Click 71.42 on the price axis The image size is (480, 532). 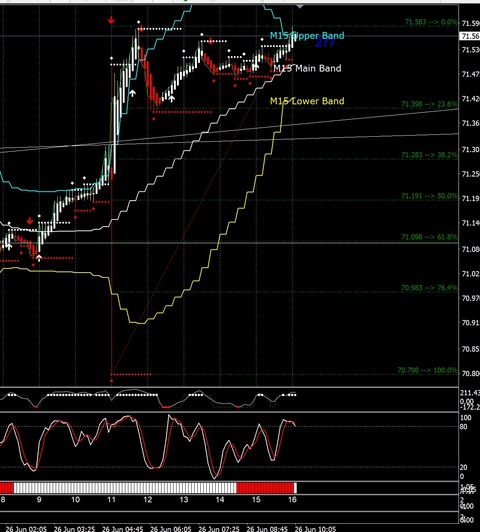[471, 99]
